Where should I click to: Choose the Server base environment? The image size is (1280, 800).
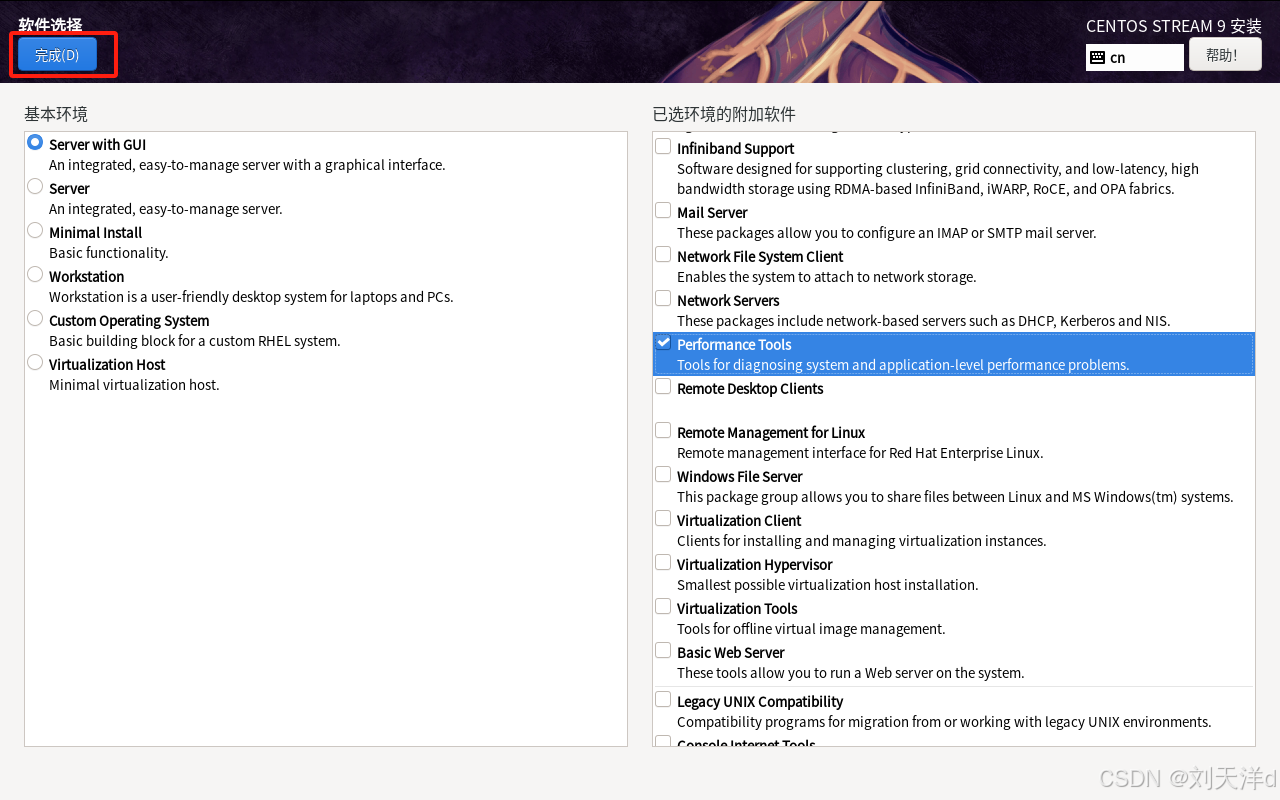pyautogui.click(x=35, y=187)
